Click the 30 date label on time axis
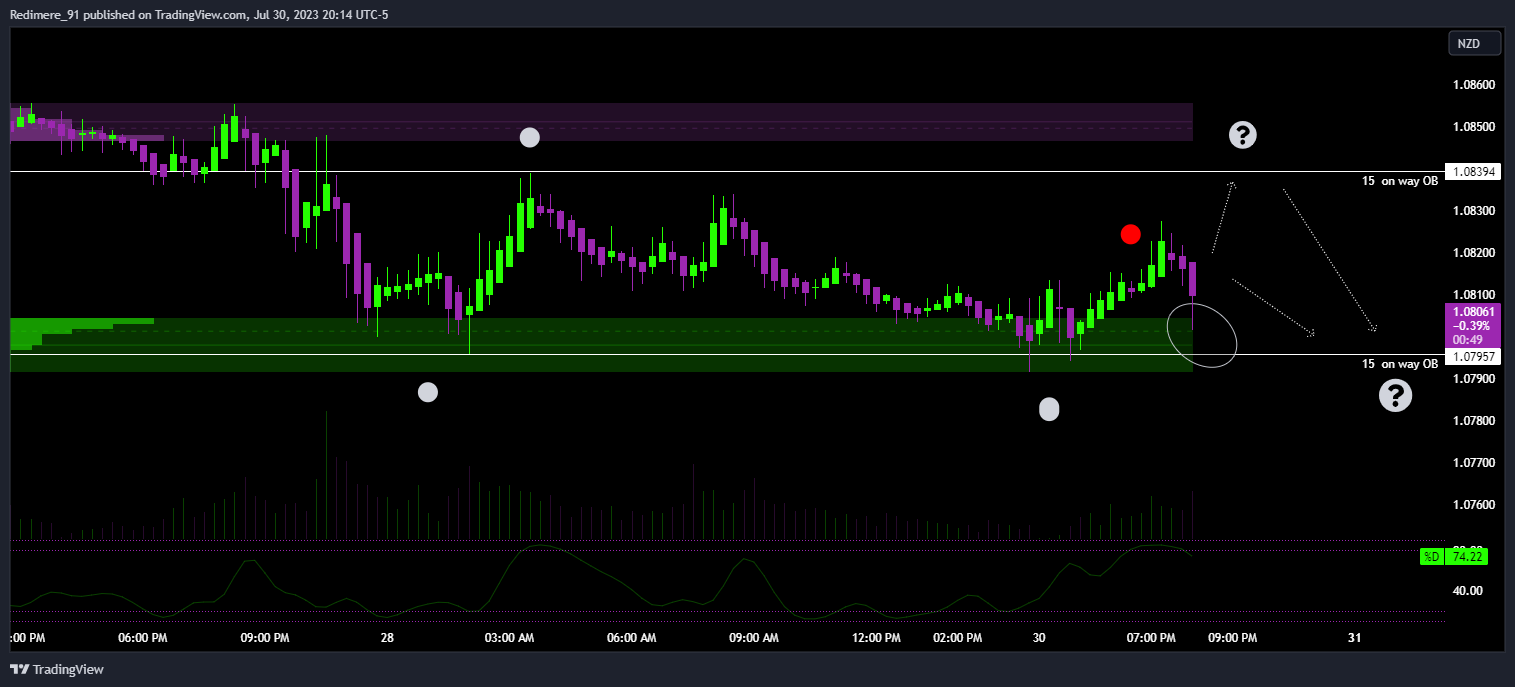 pos(1039,638)
